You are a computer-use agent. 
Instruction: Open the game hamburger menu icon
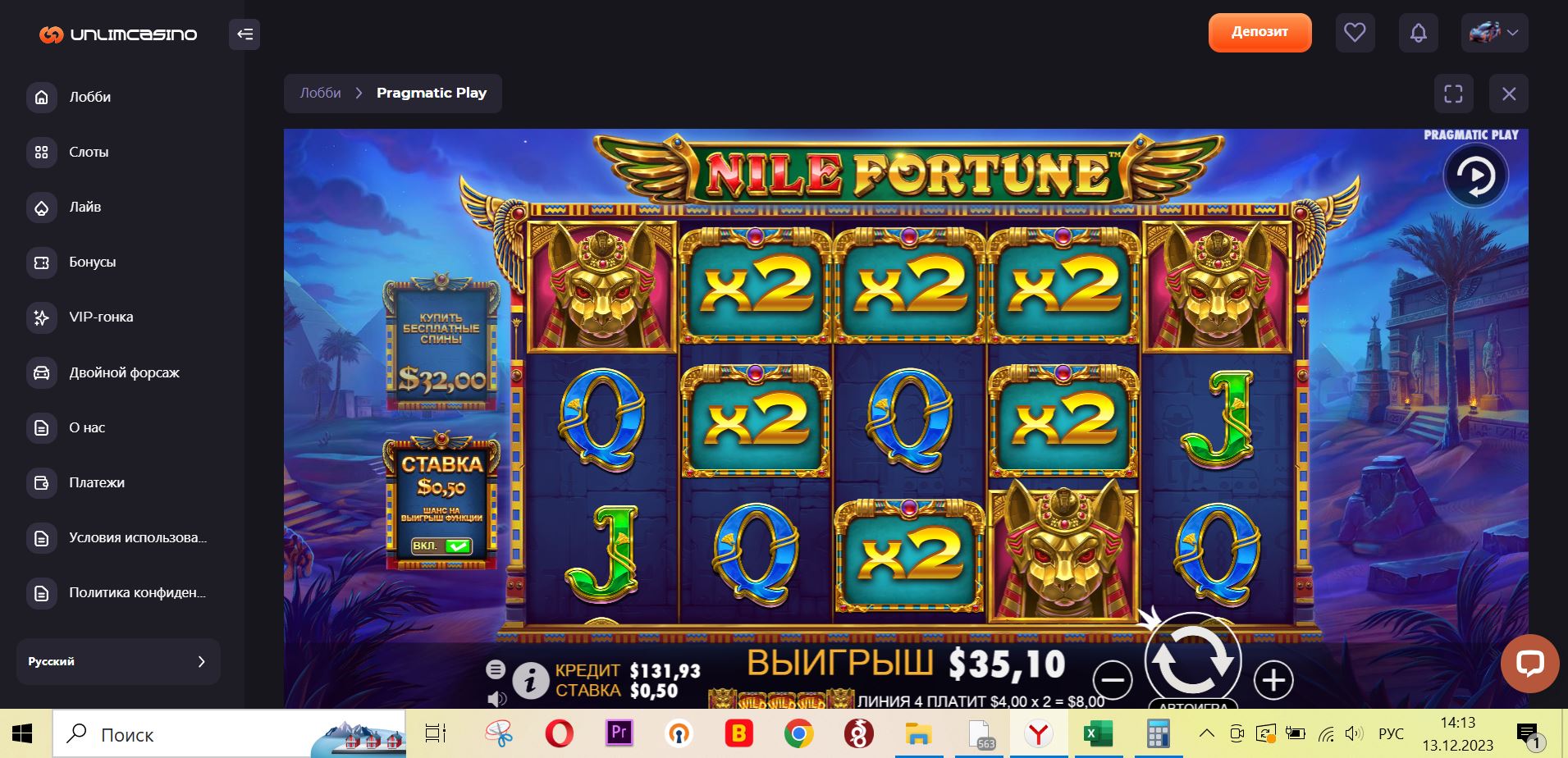(x=496, y=669)
